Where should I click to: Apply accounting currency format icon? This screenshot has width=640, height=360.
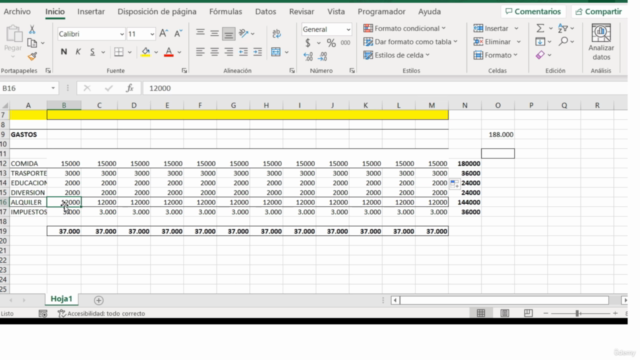coord(308,42)
